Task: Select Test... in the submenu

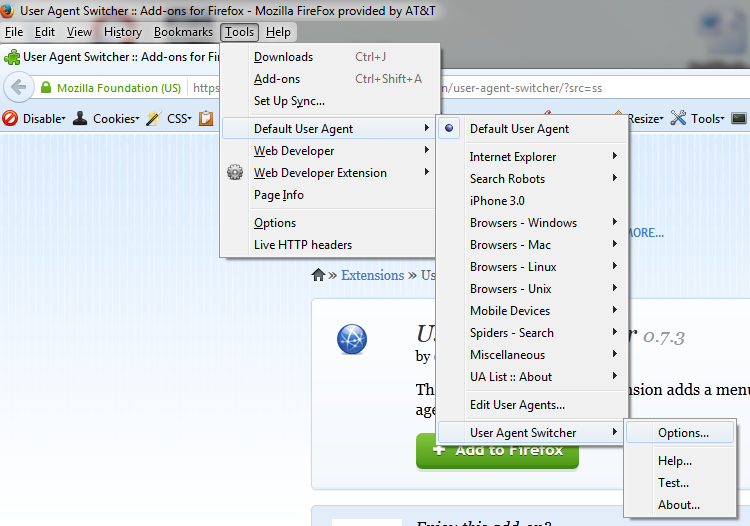Action: click(x=680, y=482)
